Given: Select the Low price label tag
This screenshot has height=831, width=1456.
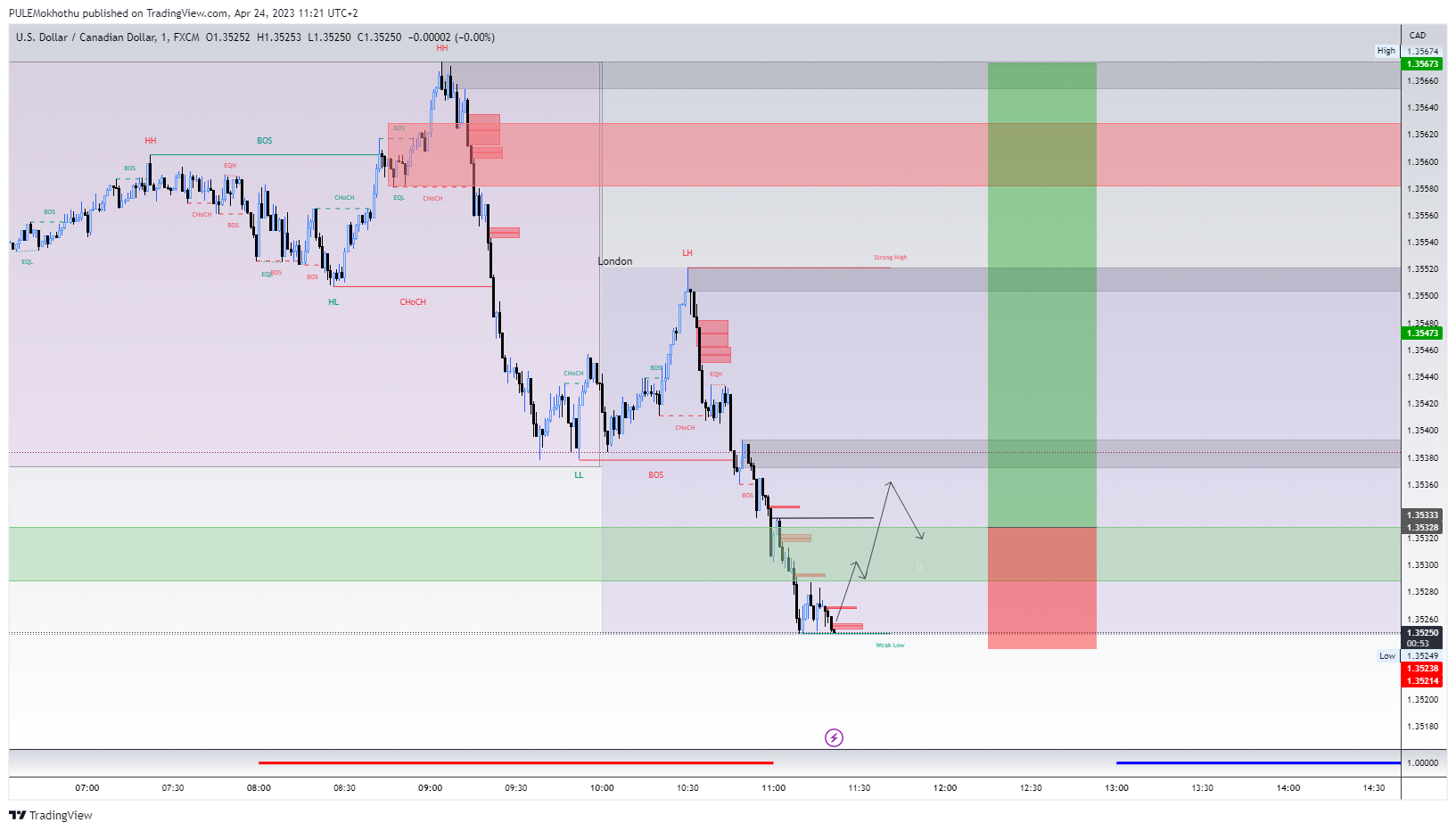Looking at the screenshot, I should coord(1387,656).
